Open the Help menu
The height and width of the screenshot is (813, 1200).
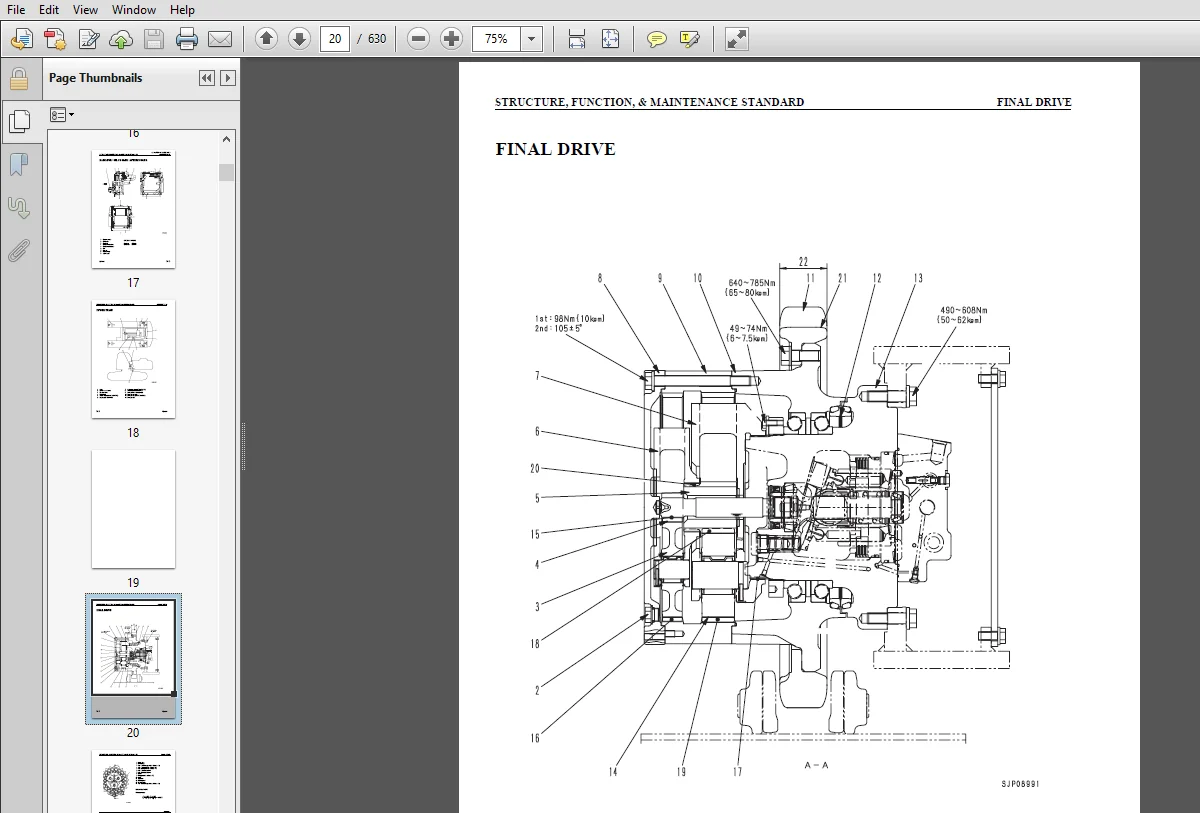(x=182, y=9)
